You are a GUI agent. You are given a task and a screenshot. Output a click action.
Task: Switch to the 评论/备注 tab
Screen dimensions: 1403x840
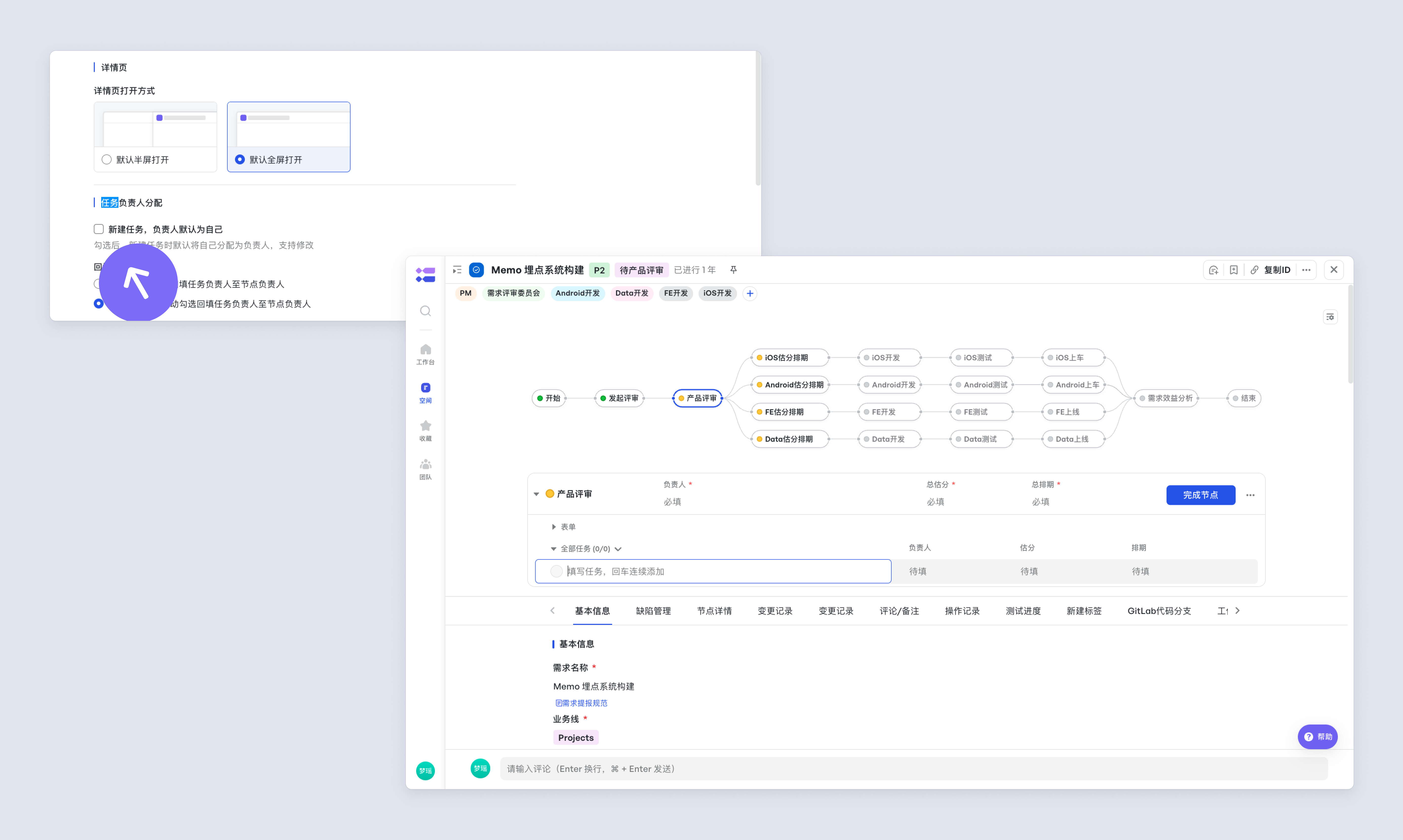(x=899, y=611)
